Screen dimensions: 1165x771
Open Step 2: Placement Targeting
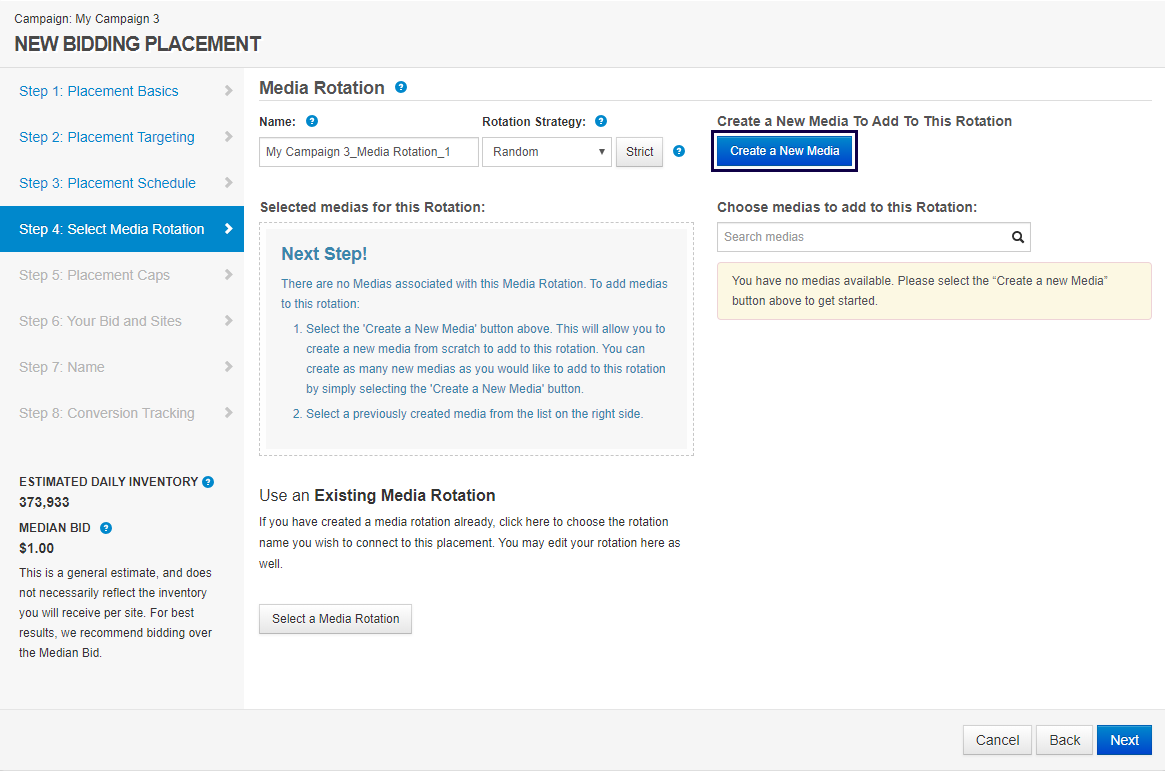pos(107,137)
